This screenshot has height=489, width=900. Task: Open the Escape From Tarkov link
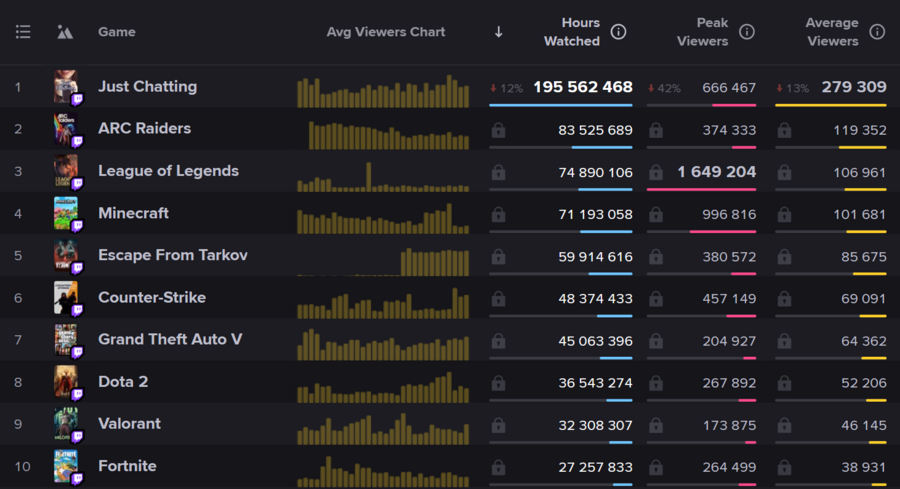(172, 255)
